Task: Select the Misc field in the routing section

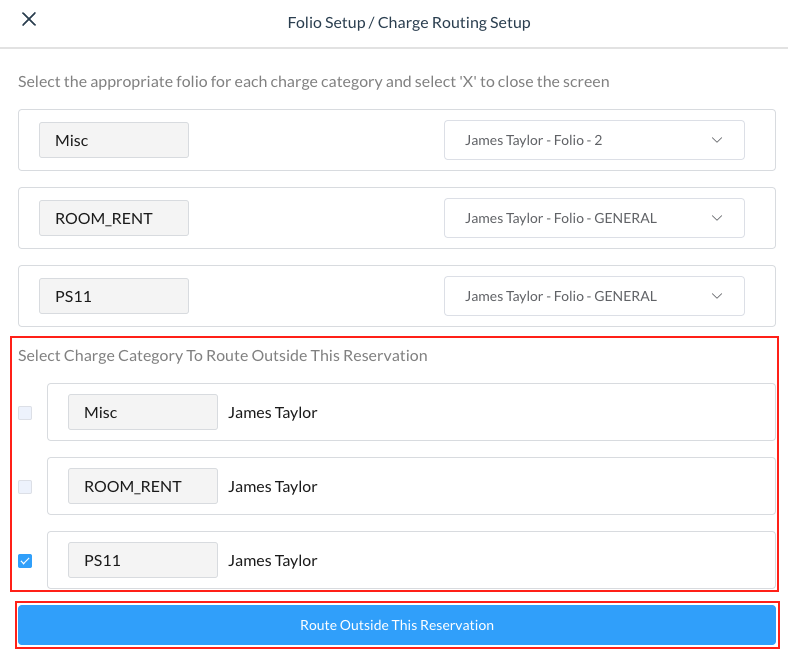Action: click(143, 412)
